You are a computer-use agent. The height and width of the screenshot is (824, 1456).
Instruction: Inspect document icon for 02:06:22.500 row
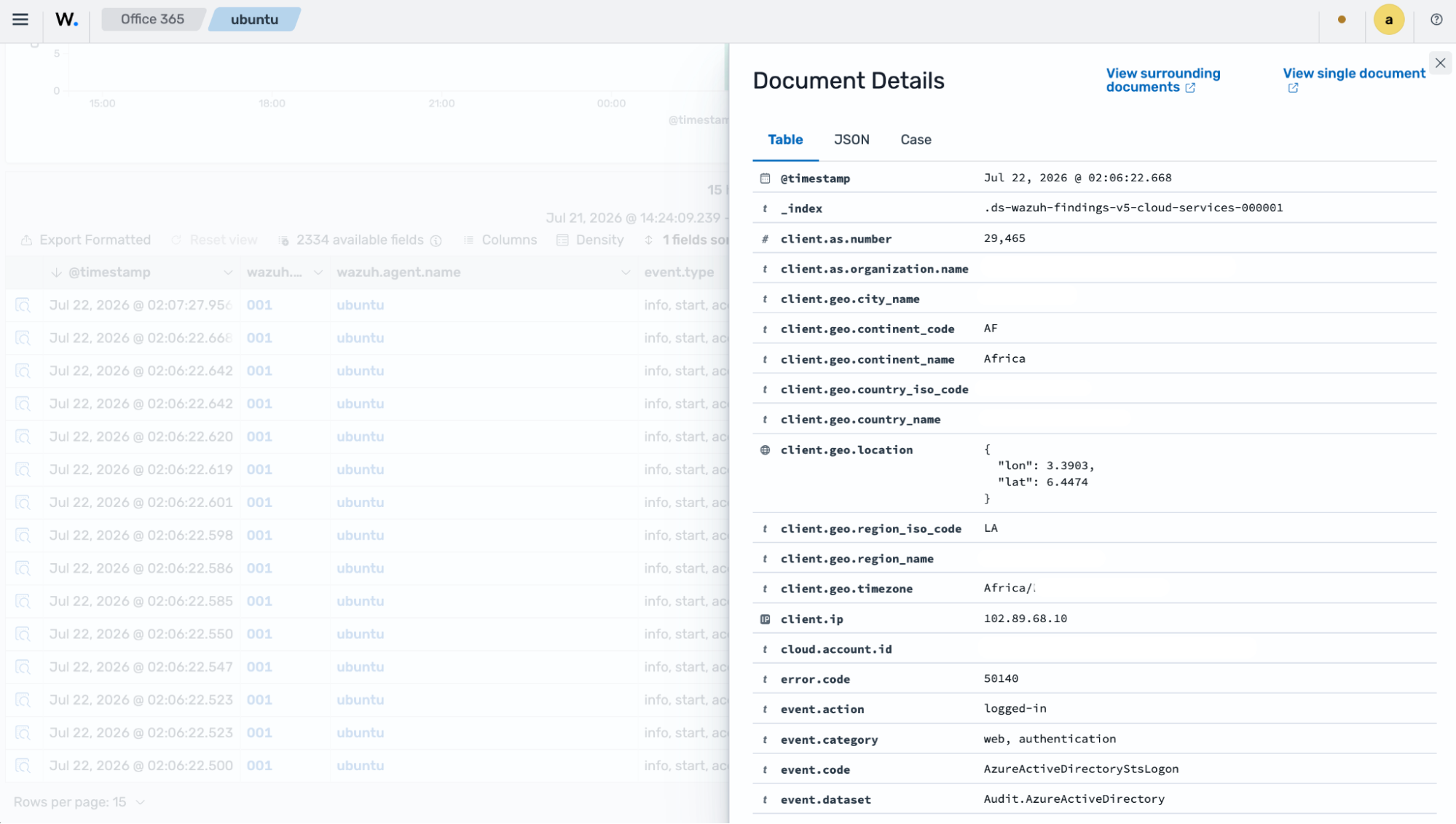(23, 766)
